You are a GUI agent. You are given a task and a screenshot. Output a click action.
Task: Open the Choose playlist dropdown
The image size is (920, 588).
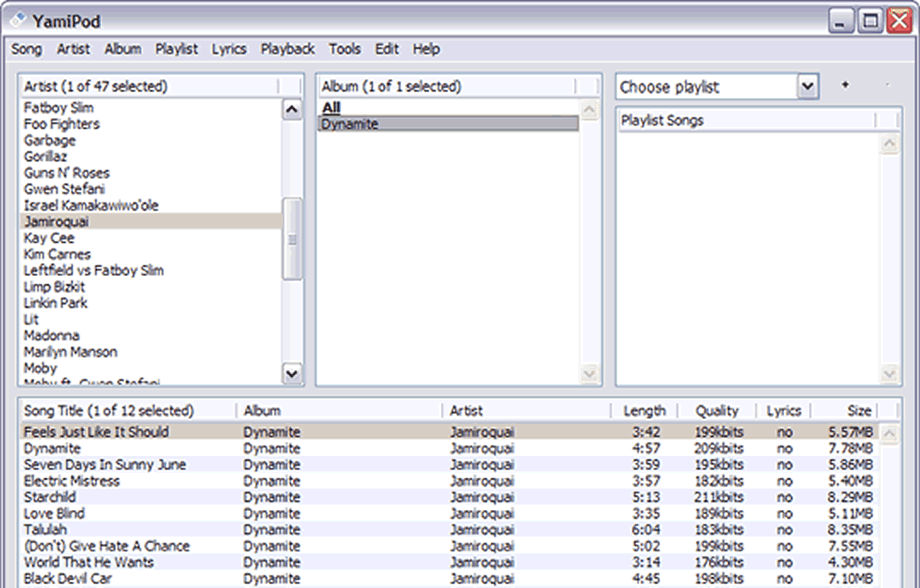click(x=808, y=87)
